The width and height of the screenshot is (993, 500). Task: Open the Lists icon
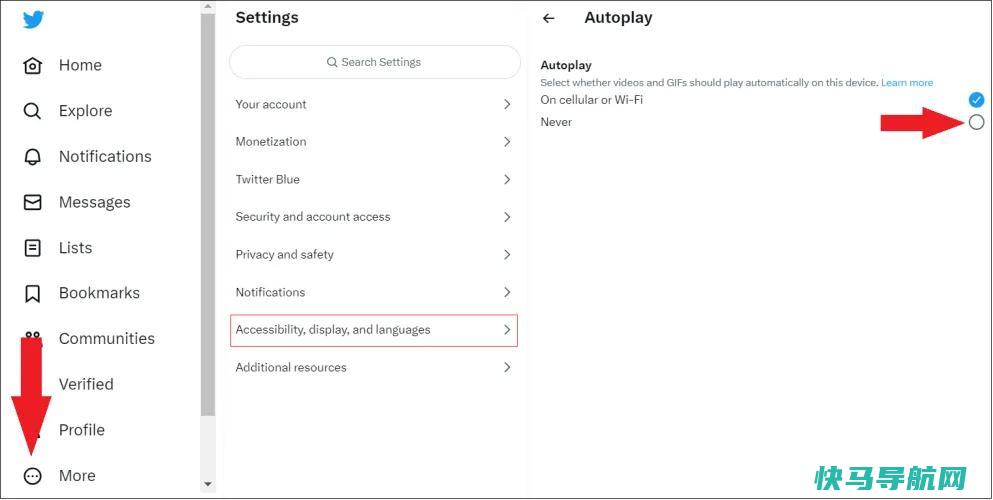point(32,248)
